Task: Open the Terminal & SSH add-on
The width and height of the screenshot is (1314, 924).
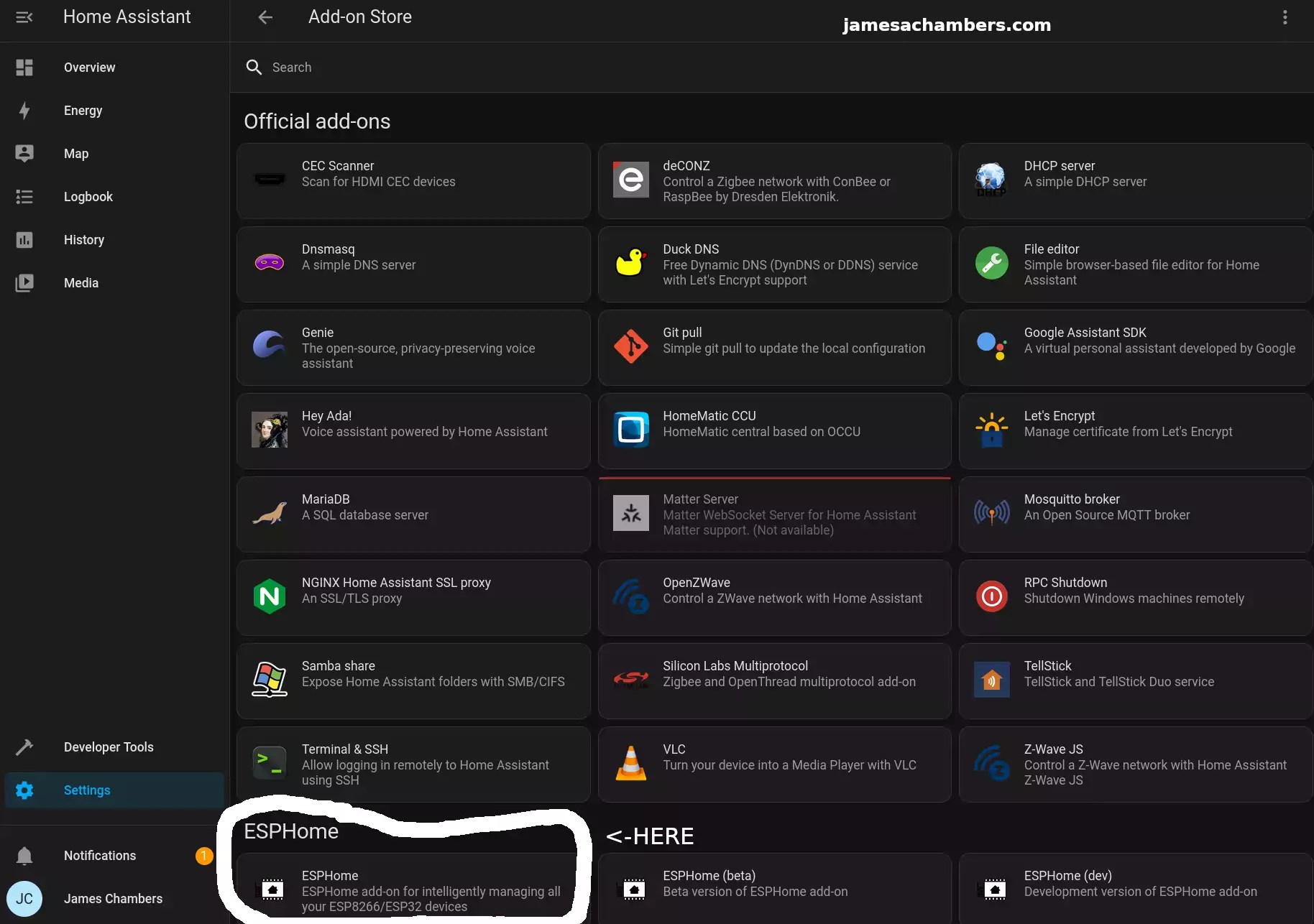Action: [413, 764]
